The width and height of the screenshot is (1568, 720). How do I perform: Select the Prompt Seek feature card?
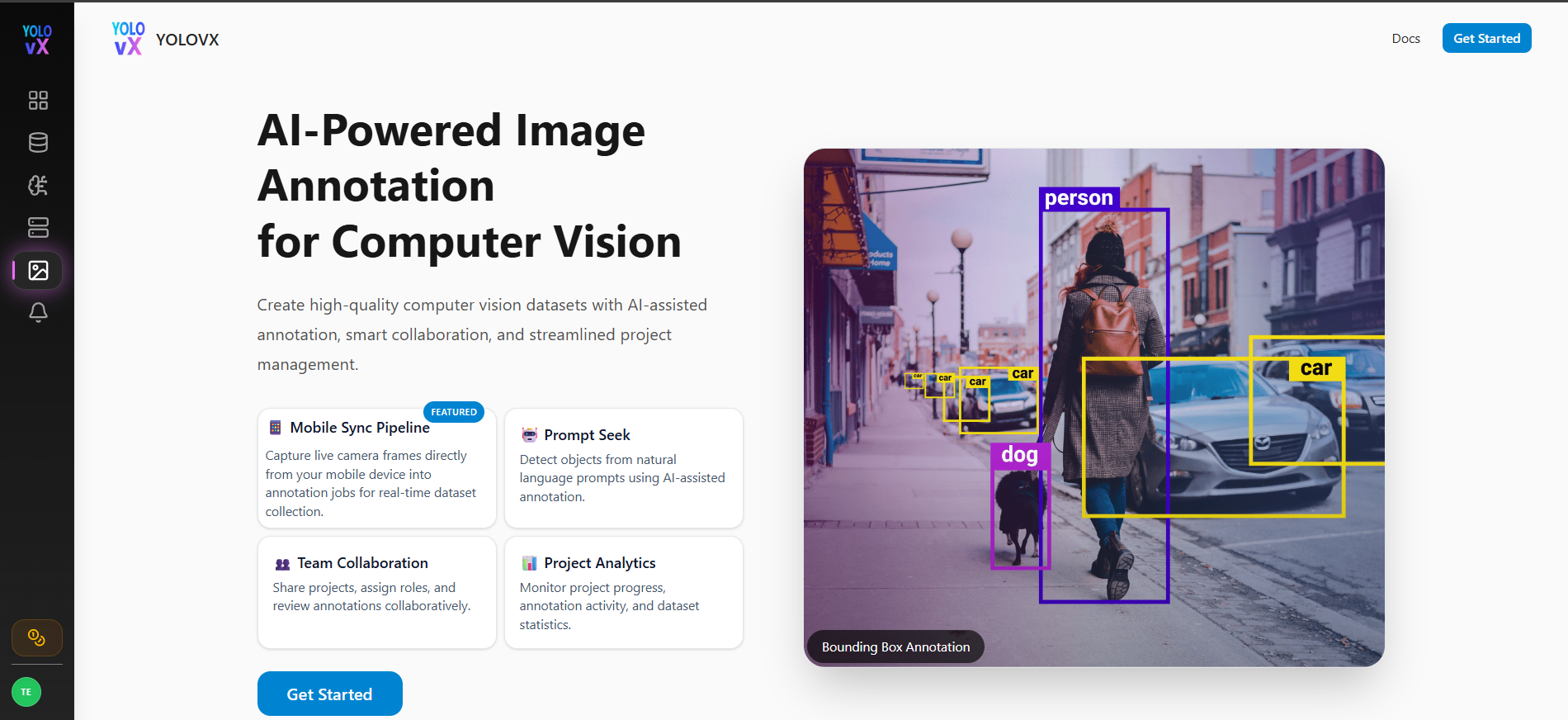coord(623,468)
